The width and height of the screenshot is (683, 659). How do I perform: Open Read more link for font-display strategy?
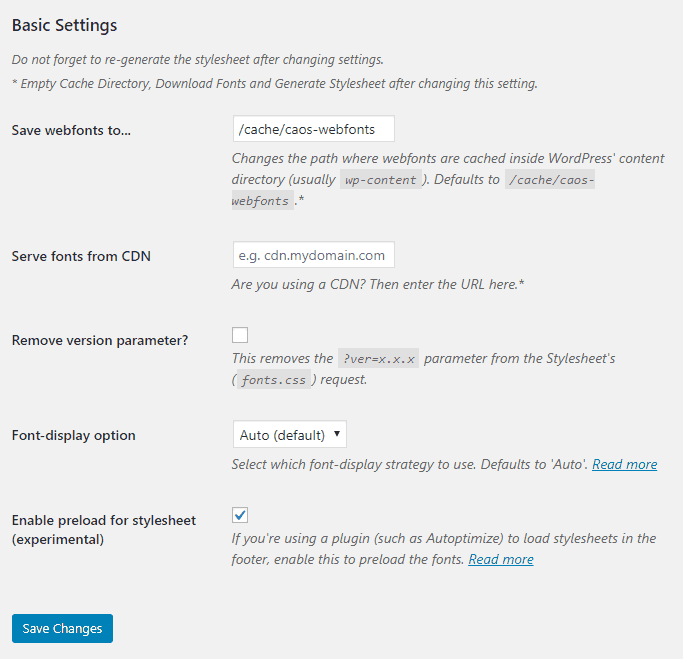pyautogui.click(x=624, y=464)
